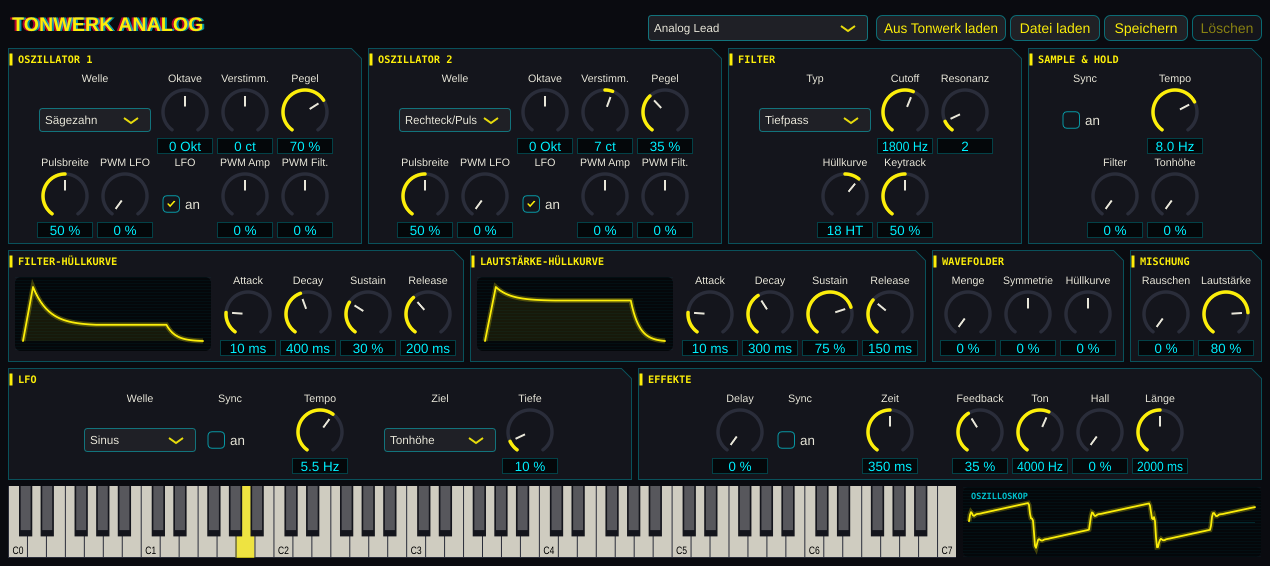The height and width of the screenshot is (566, 1270).
Task: Click the Oszilloskop waveform display
Action: point(1112,523)
